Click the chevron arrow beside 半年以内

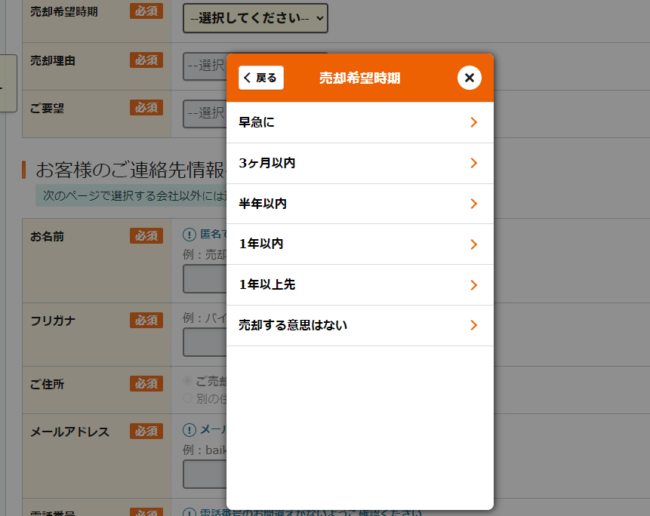click(474, 203)
